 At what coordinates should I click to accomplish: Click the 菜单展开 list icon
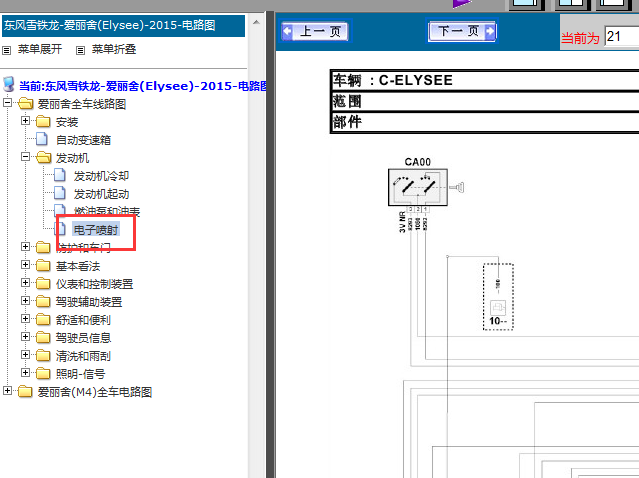pyautogui.click(x=7, y=50)
